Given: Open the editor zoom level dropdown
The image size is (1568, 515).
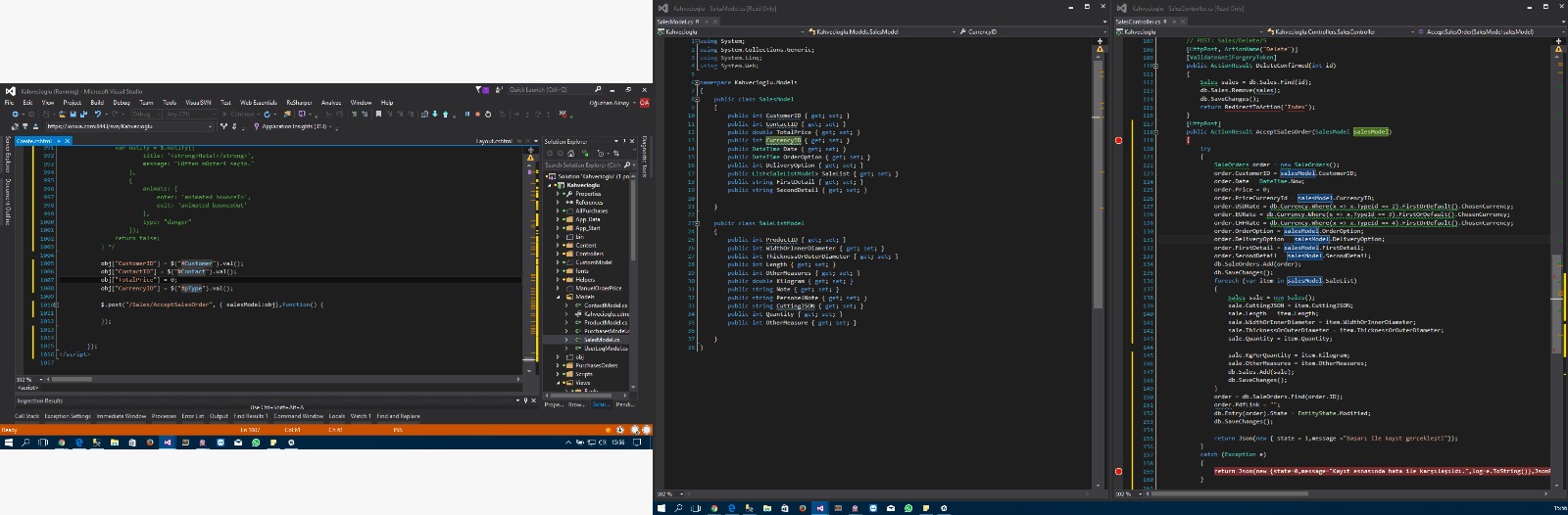Looking at the screenshot, I should tap(41, 379).
